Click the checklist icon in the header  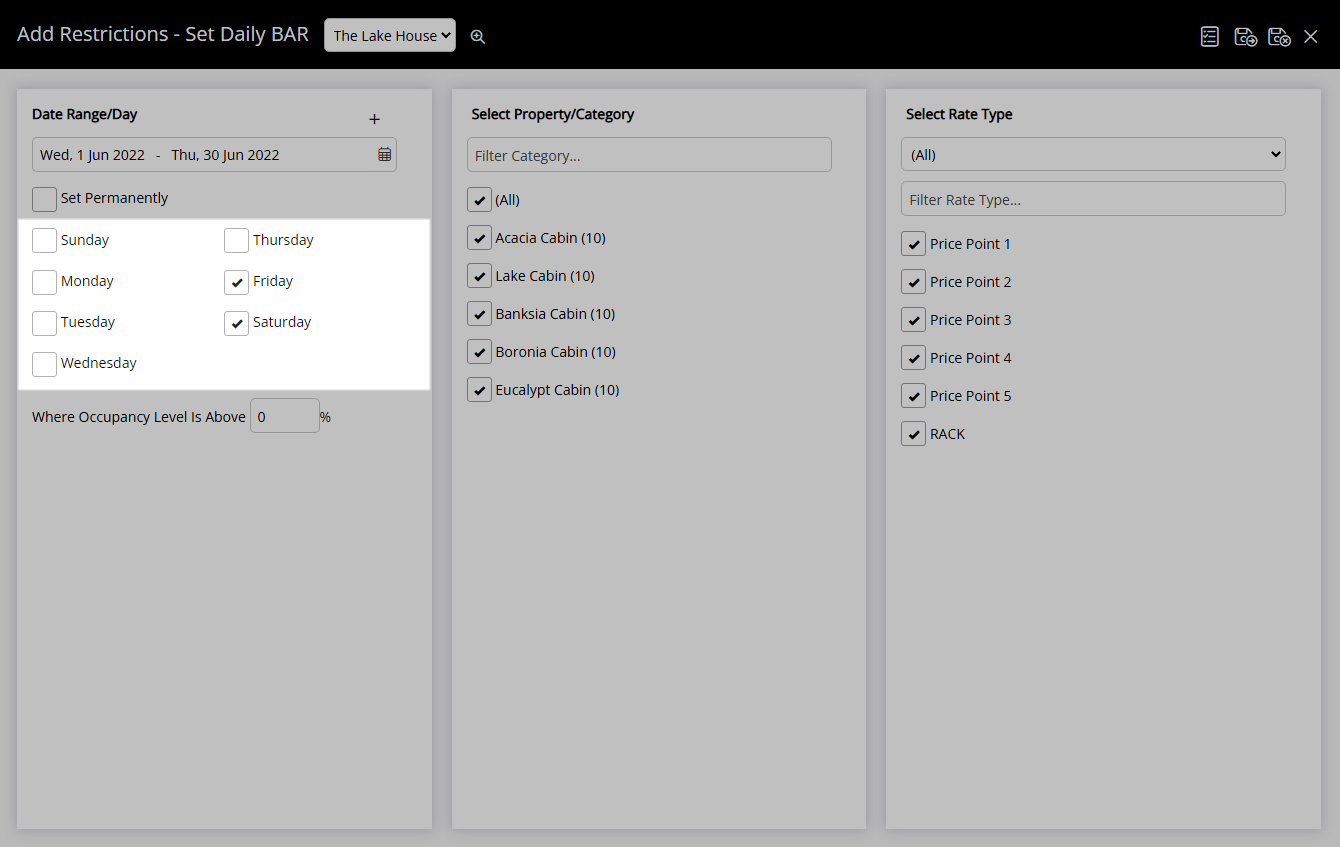click(x=1210, y=36)
